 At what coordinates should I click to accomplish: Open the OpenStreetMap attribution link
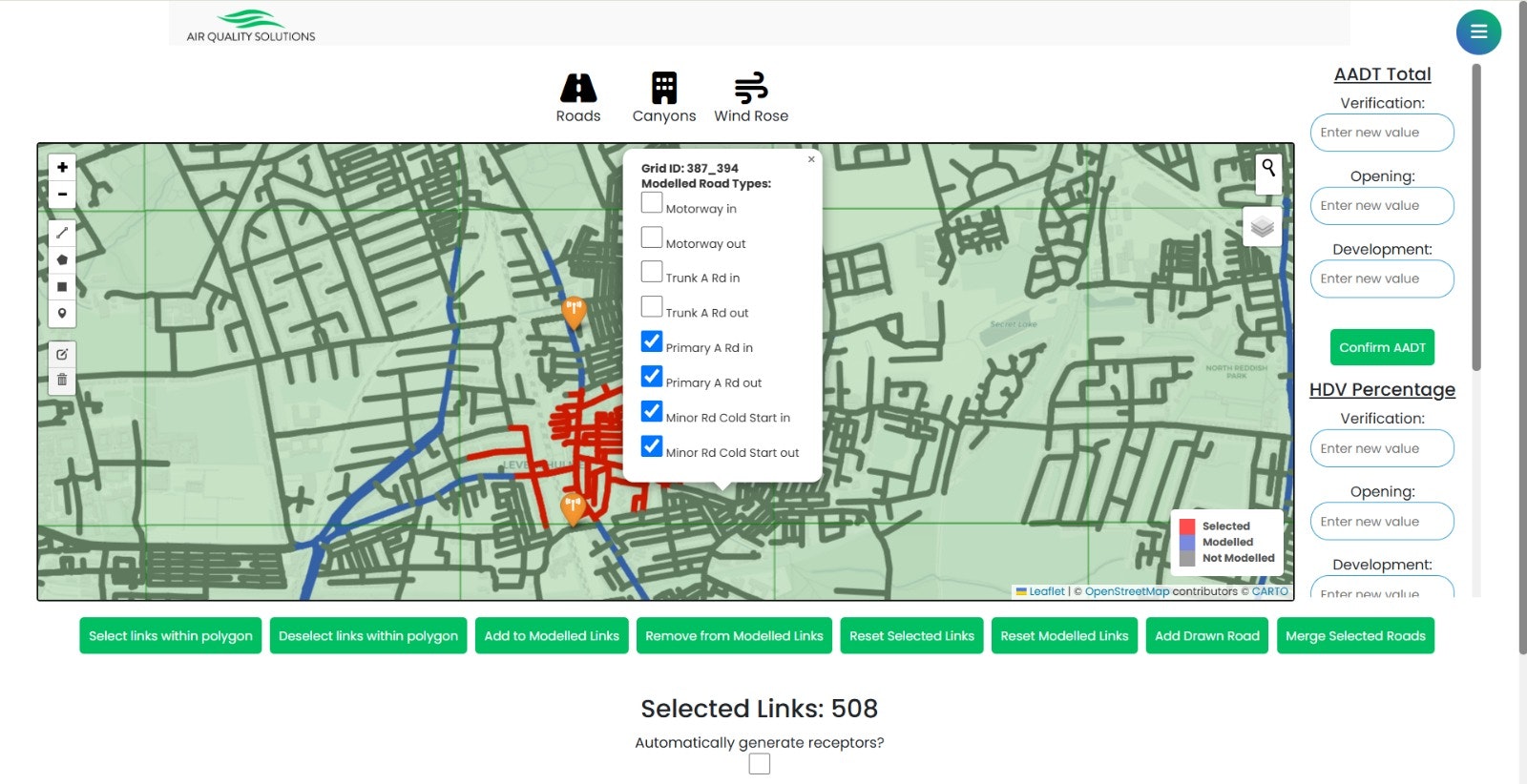tap(1127, 591)
